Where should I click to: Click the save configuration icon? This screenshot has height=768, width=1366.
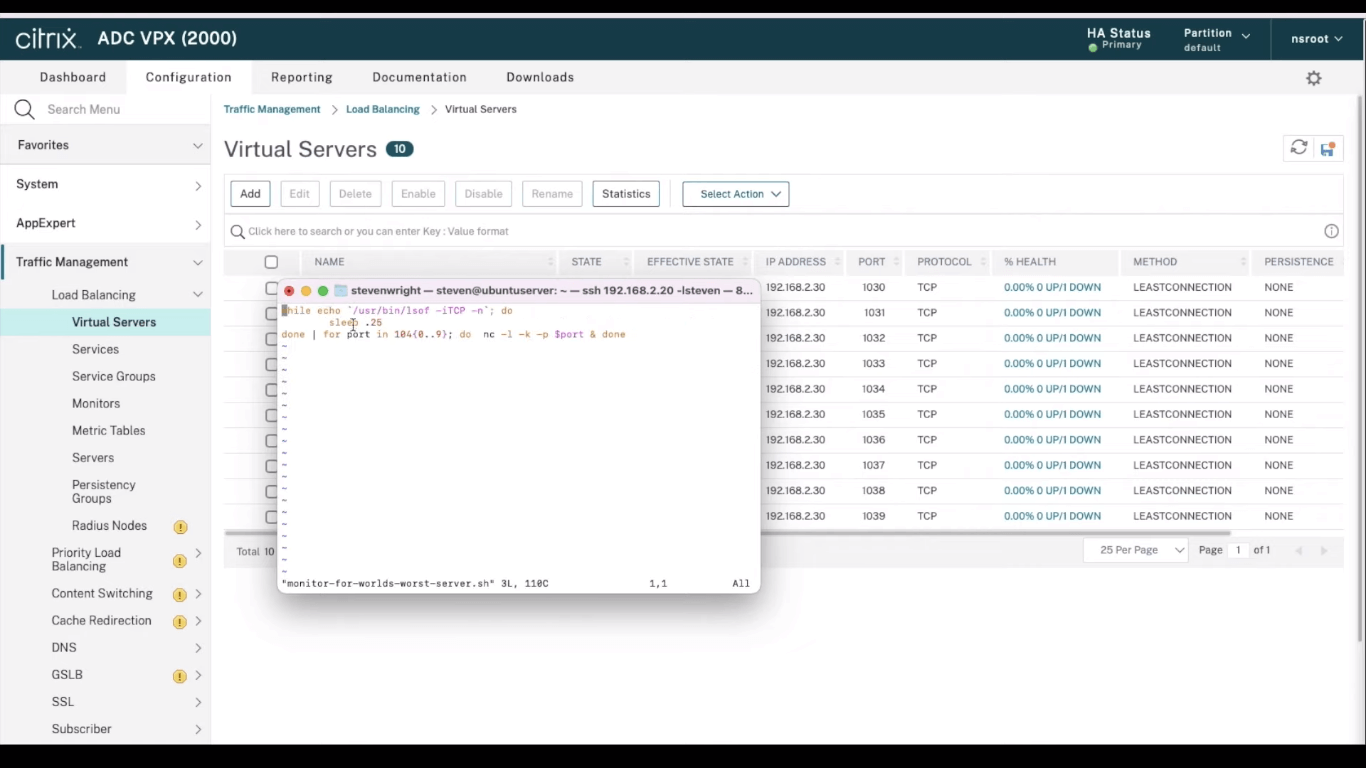(1328, 149)
